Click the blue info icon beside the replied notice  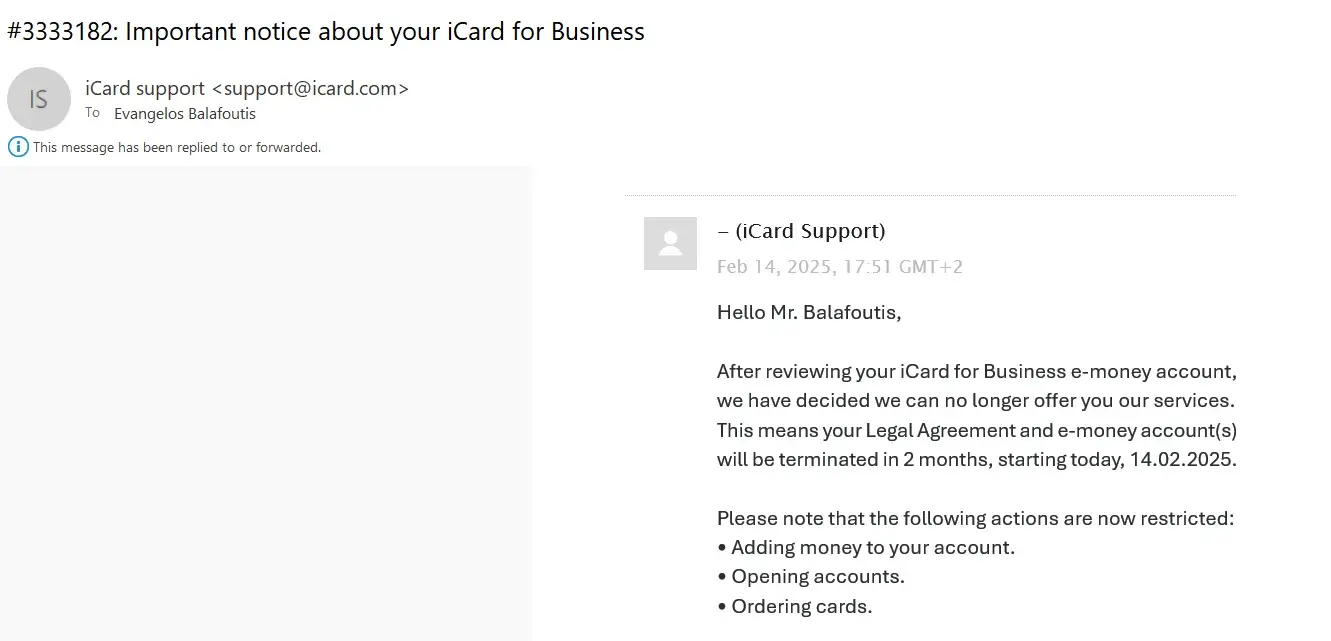18,147
